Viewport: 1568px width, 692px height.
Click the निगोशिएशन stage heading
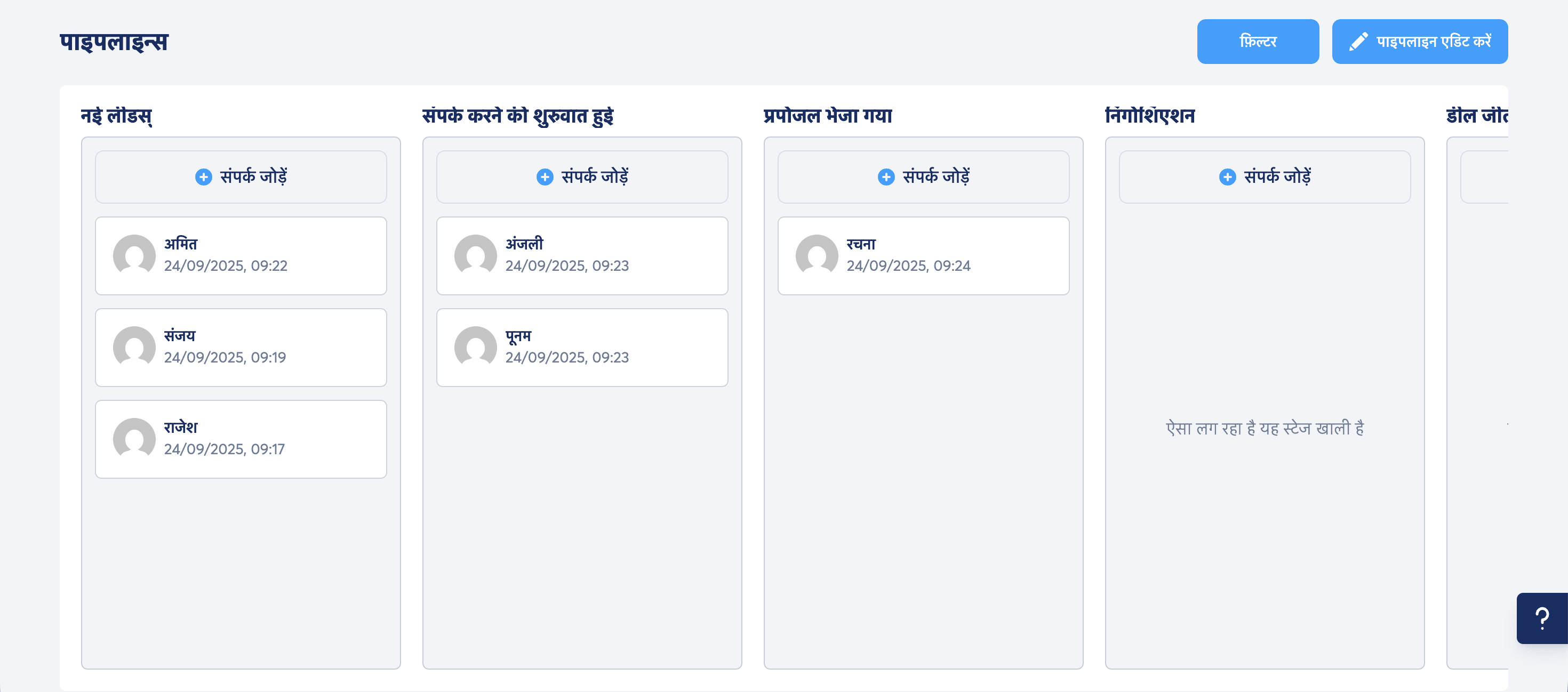[1149, 116]
